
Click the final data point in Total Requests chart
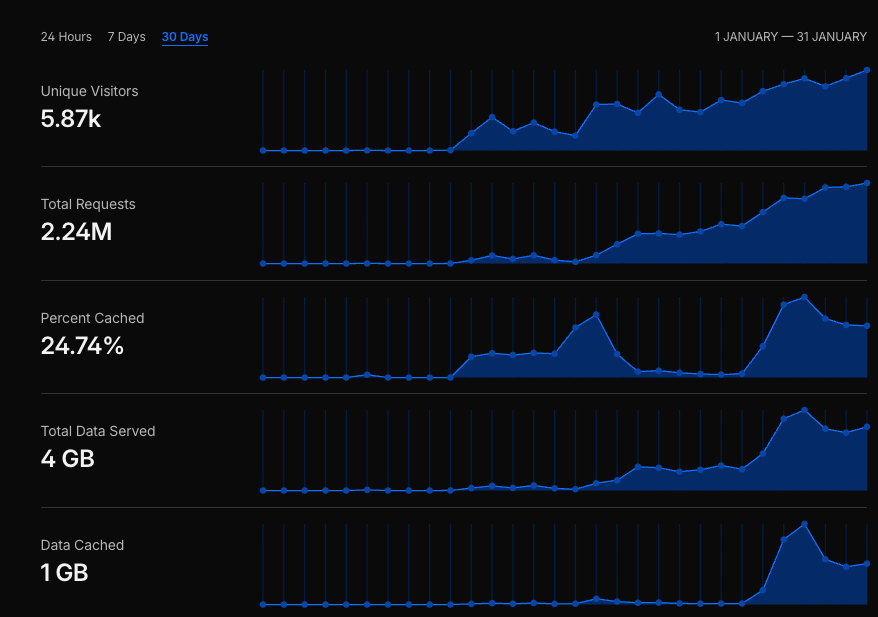click(866, 183)
